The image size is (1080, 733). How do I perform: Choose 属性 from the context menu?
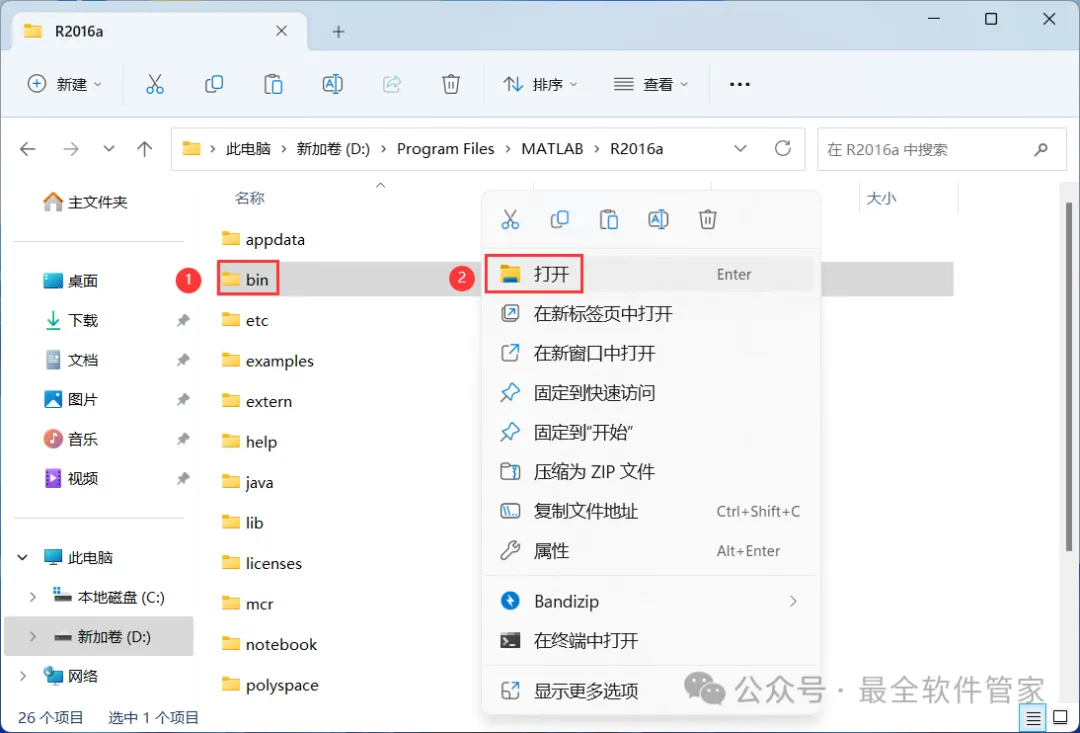click(x=650, y=551)
